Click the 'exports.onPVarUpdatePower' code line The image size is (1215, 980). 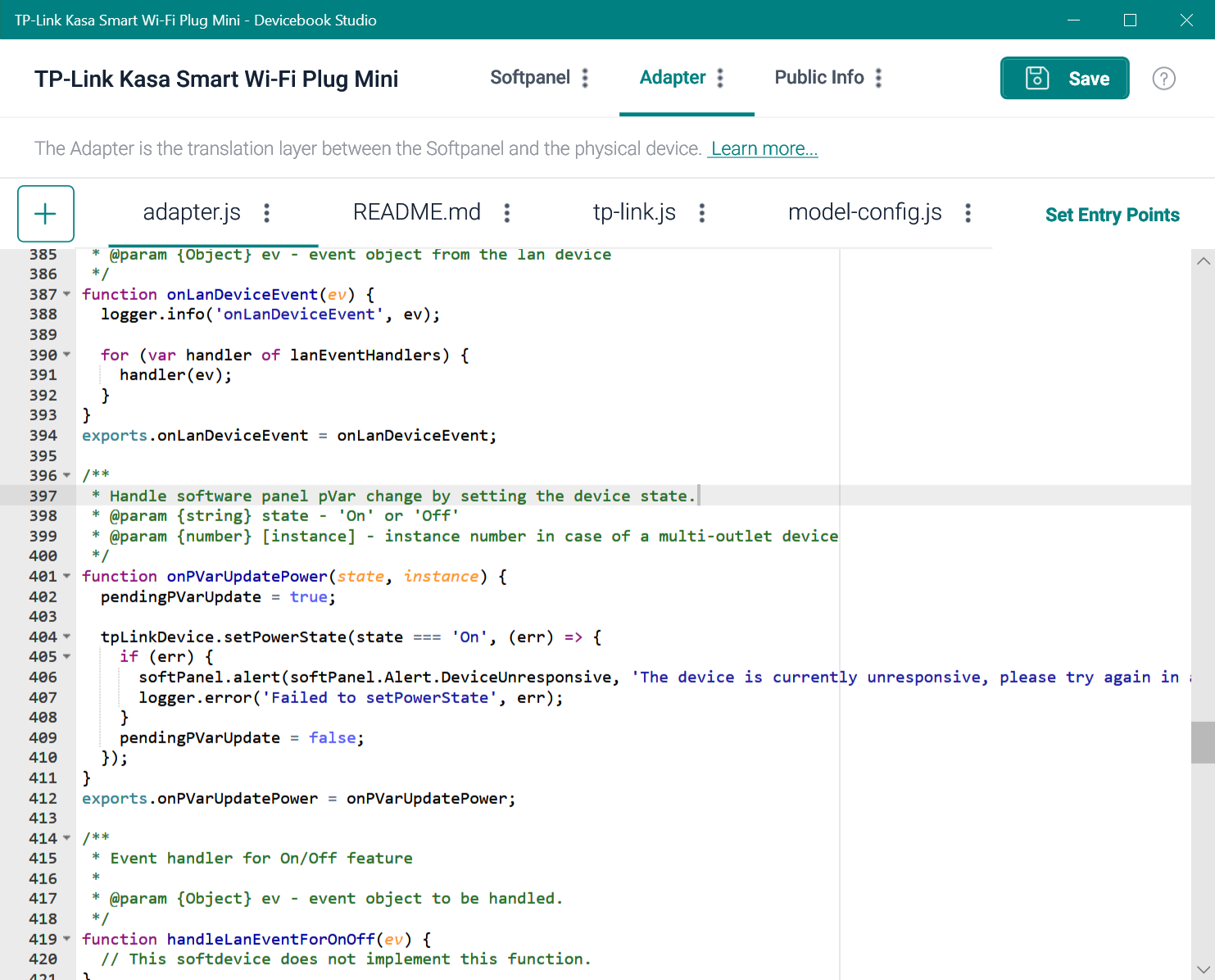[x=299, y=798]
